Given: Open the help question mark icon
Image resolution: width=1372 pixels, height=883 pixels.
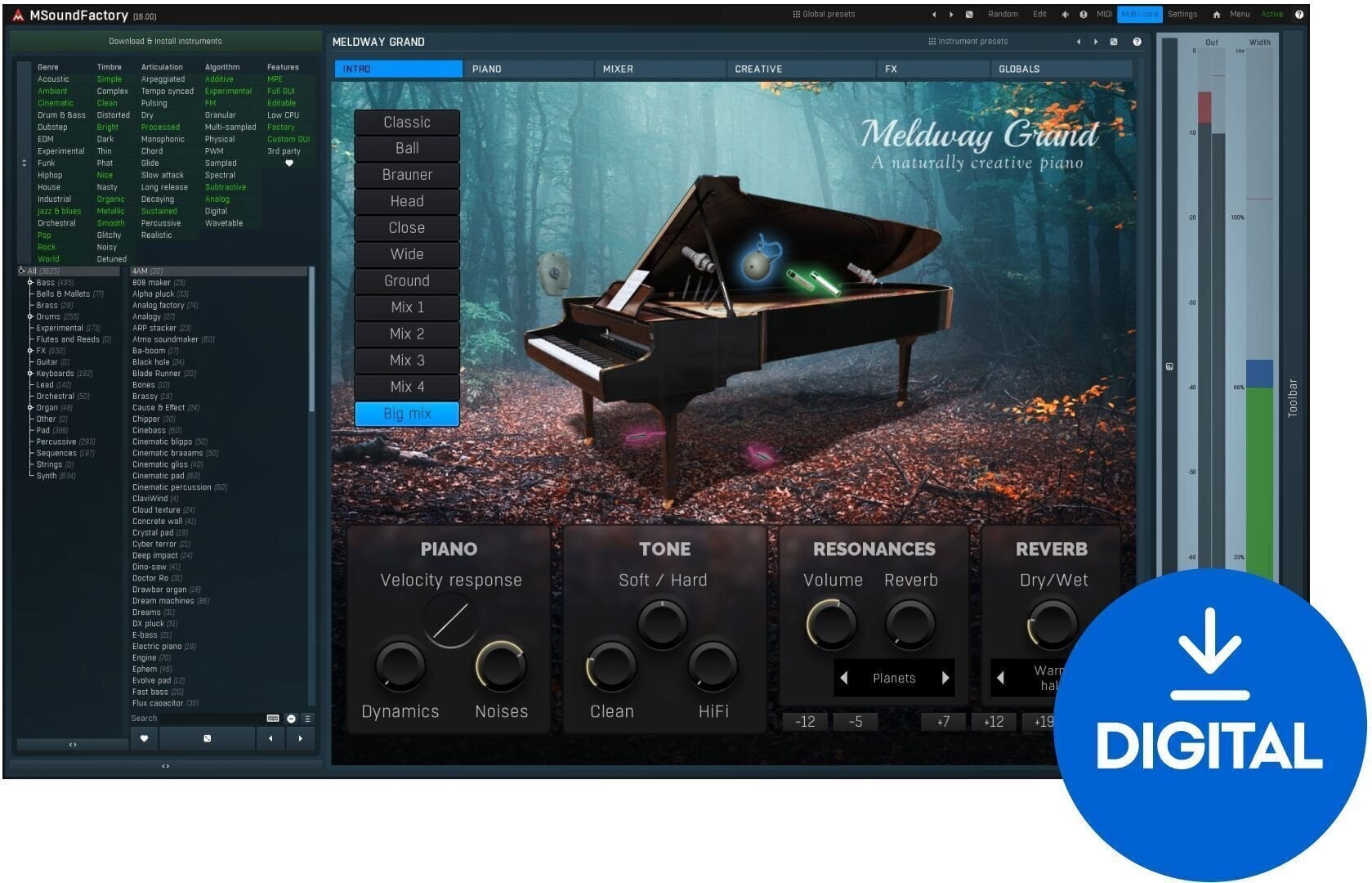Looking at the screenshot, I should [x=1299, y=14].
